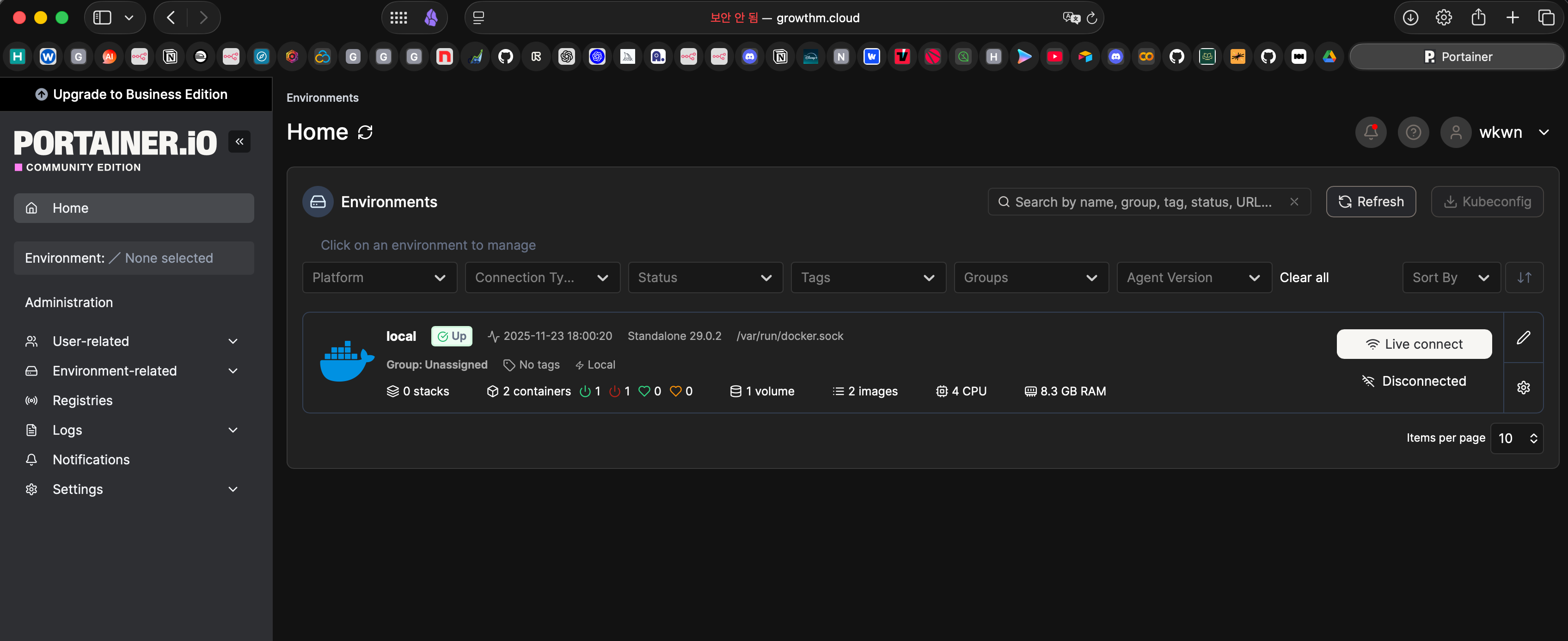Click the Clear all filters link
Screen dimensions: 1568x641
pyautogui.click(x=1304, y=277)
